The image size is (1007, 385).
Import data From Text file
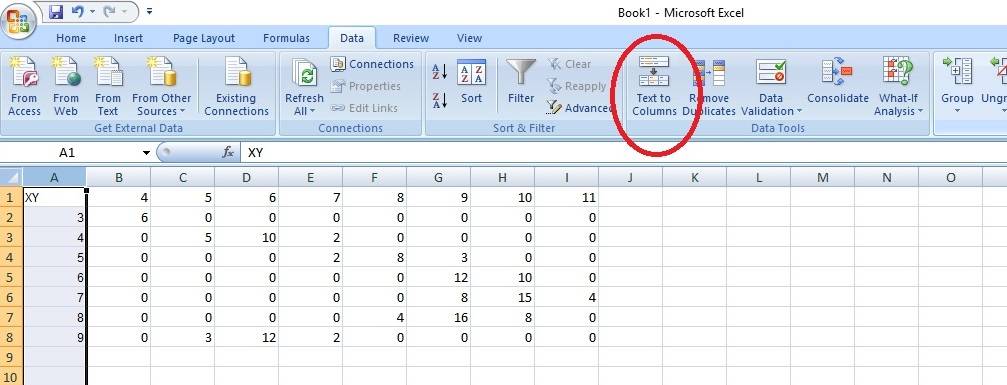108,87
